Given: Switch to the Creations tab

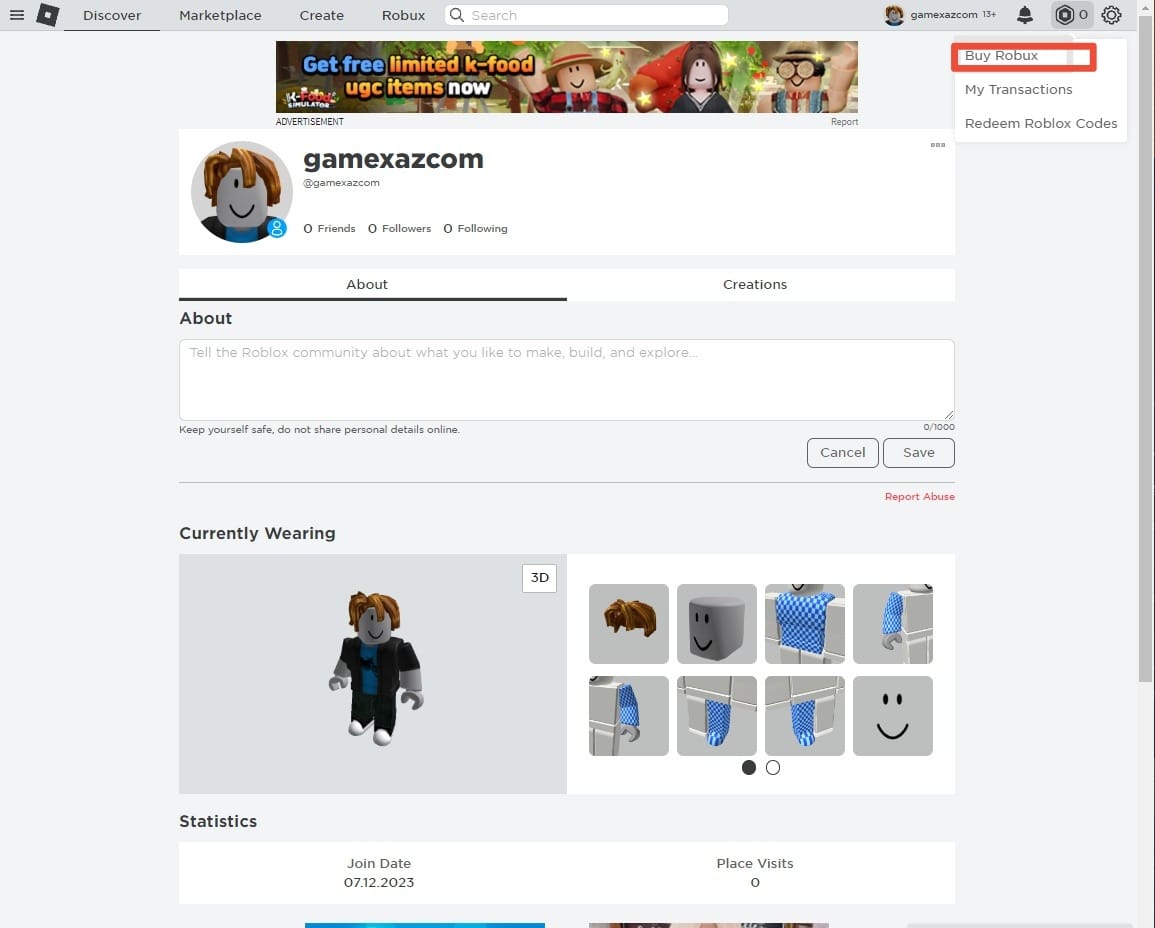Looking at the screenshot, I should point(761,284).
